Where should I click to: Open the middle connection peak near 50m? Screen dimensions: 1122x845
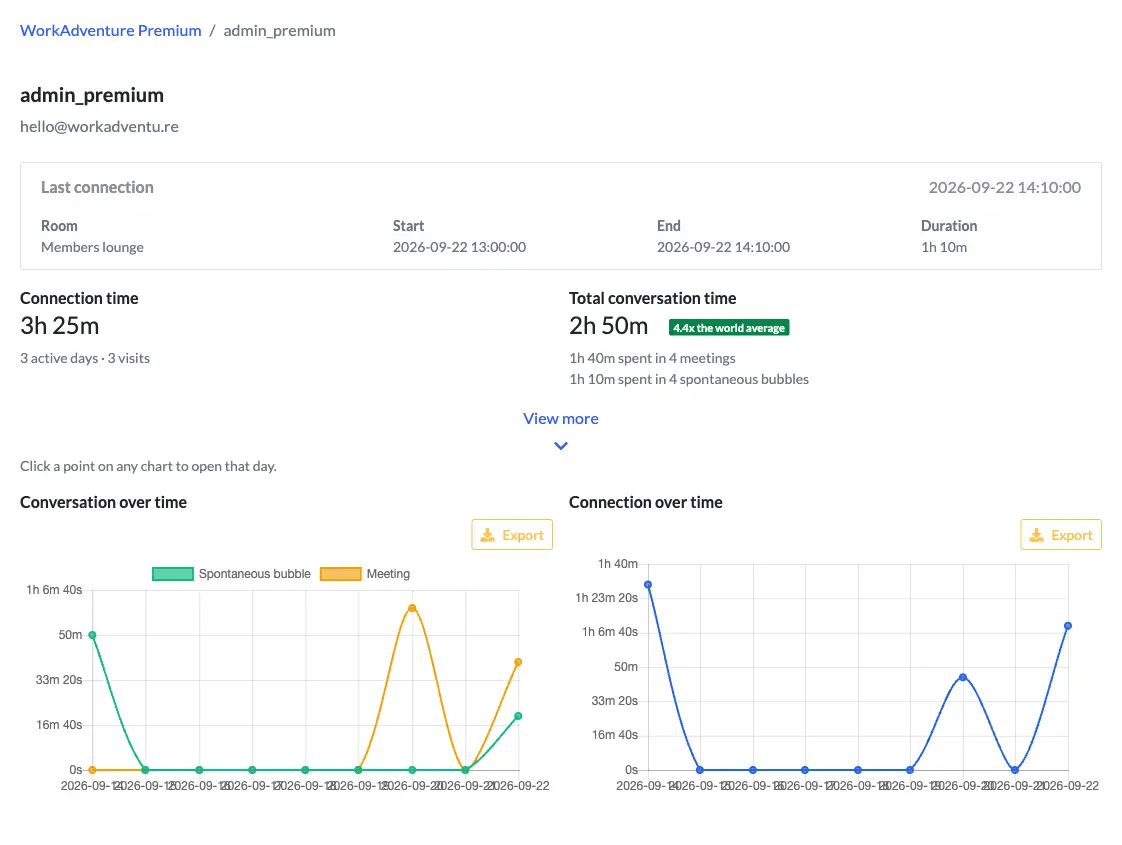pyautogui.click(x=962, y=677)
